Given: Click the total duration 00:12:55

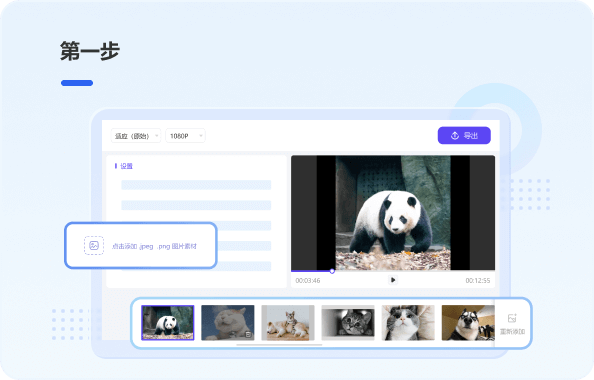Looking at the screenshot, I should [x=478, y=281].
